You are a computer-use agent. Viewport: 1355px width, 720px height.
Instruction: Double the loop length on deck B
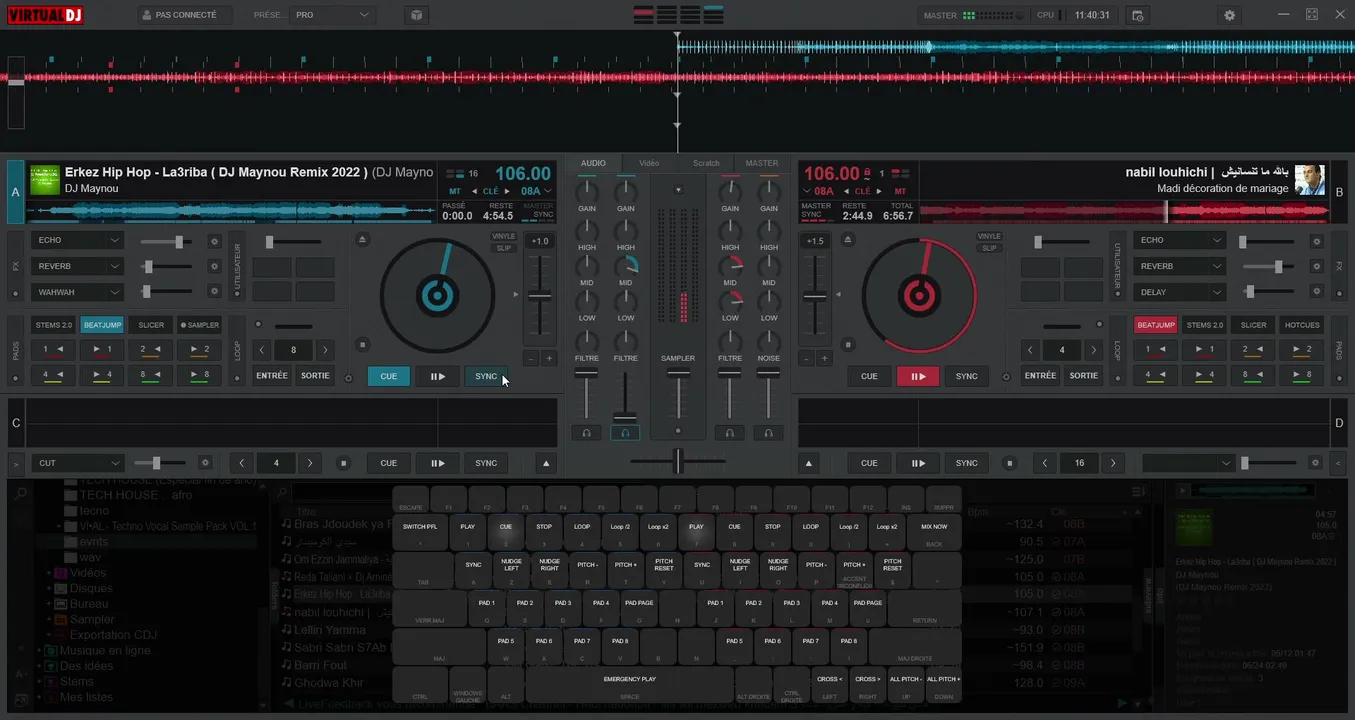[x=1094, y=350]
